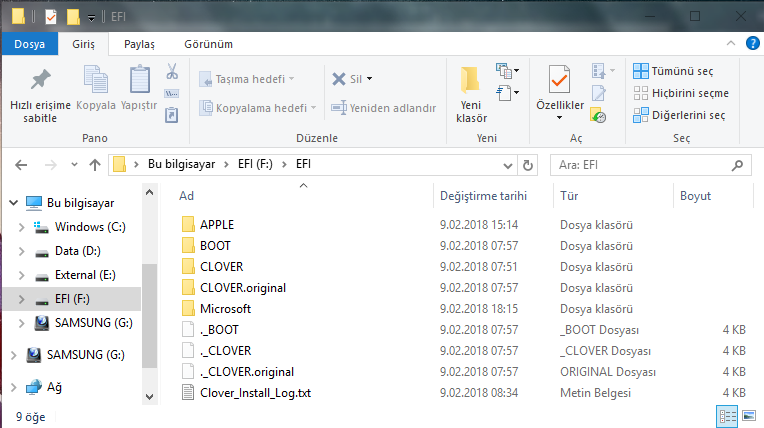Image resolution: width=764 pixels, height=428 pixels.
Task: Open the Sil dropdown arrow
Action: click(x=369, y=79)
